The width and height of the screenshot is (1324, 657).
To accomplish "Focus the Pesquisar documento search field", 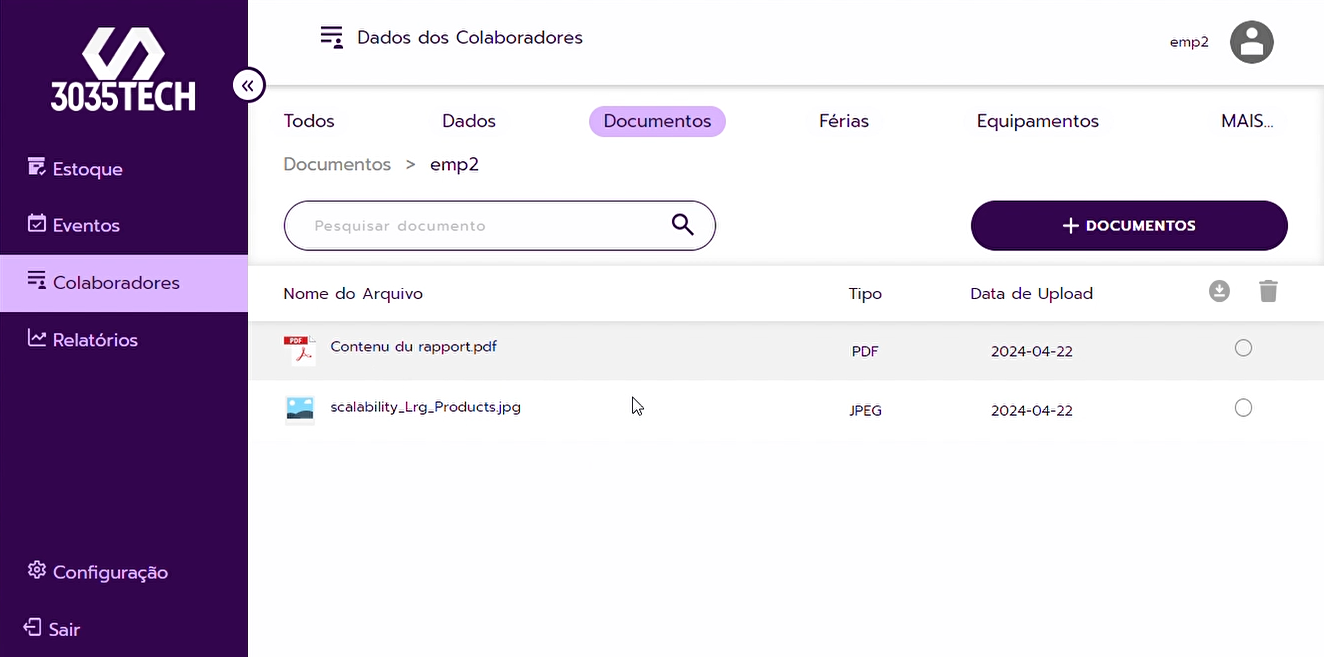I will pyautogui.click(x=500, y=226).
